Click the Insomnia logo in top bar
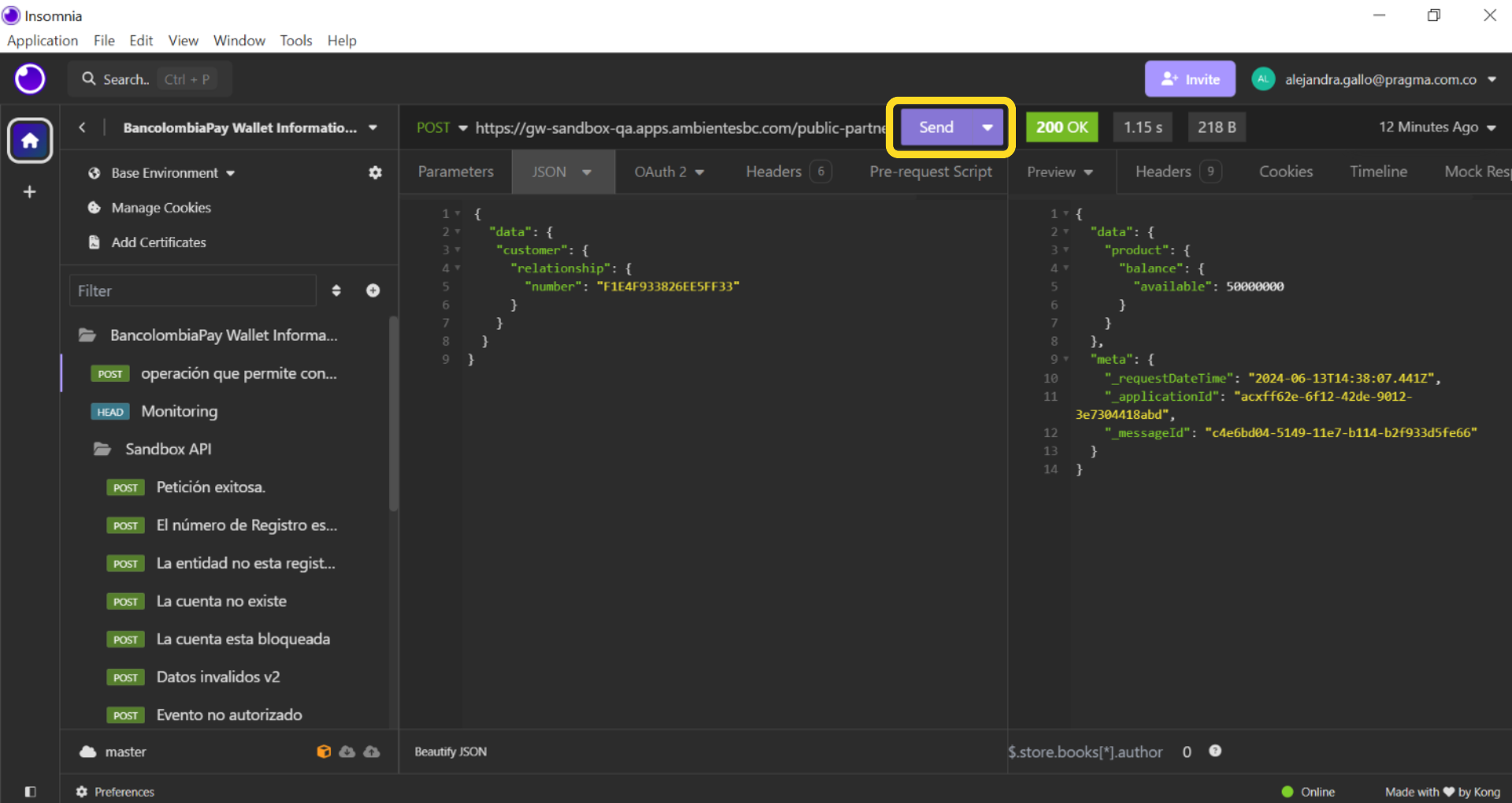Screen dimensions: 1512x803 click(x=30, y=79)
